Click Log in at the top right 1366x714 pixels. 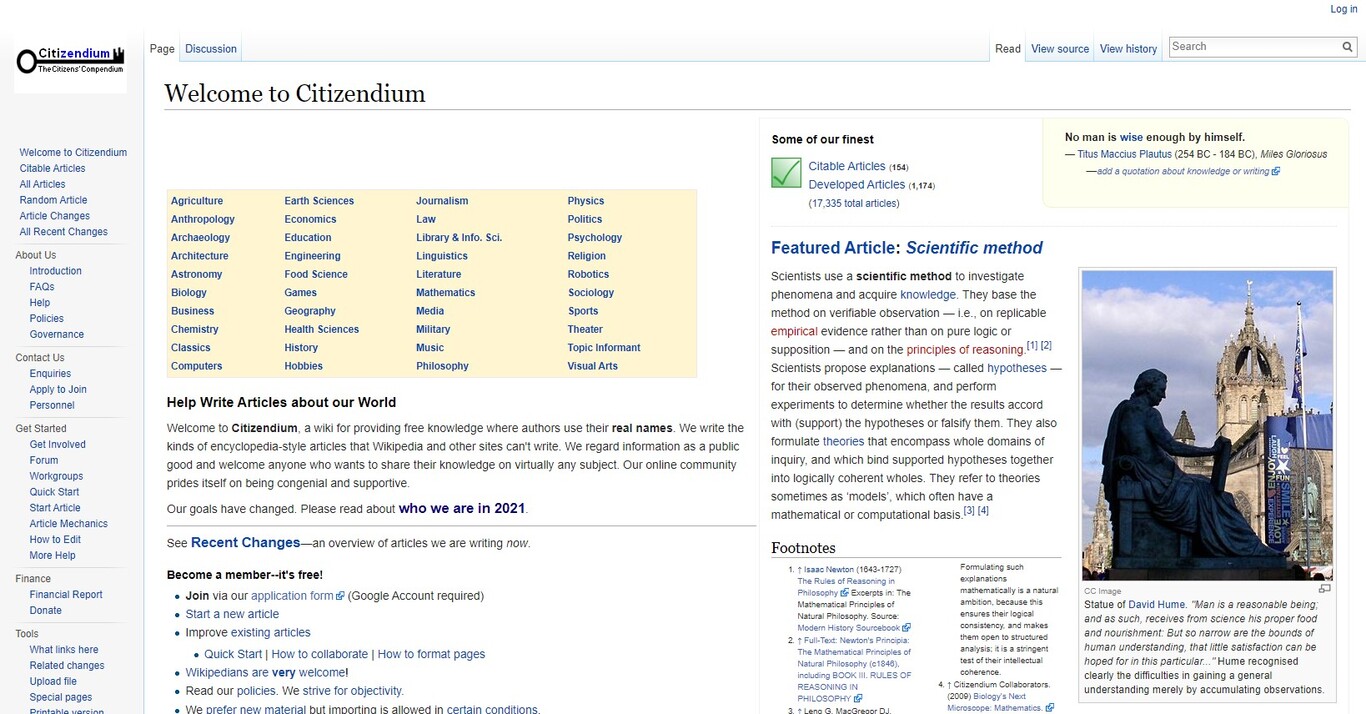pos(1343,9)
